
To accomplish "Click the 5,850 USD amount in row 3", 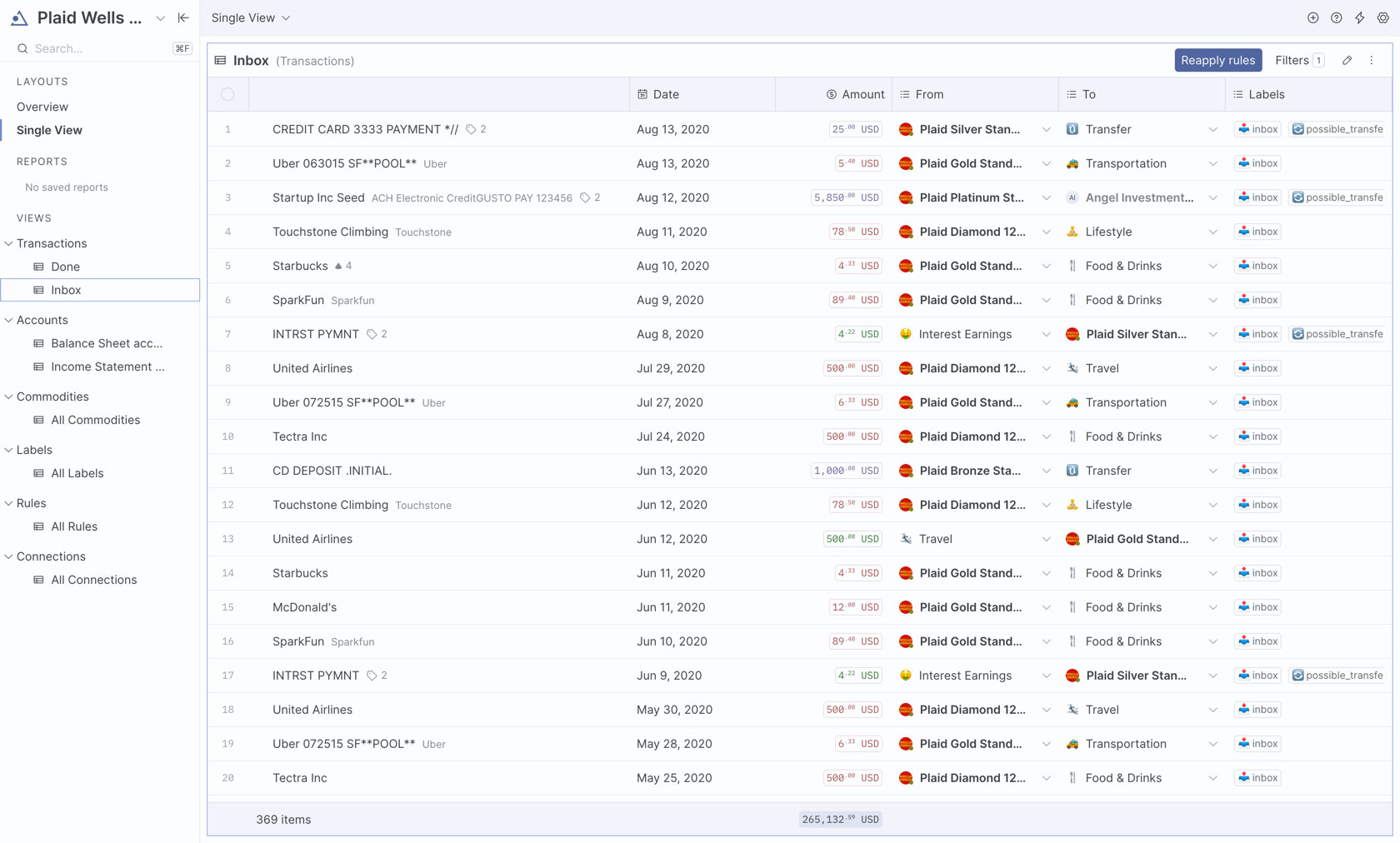I will 846,197.
